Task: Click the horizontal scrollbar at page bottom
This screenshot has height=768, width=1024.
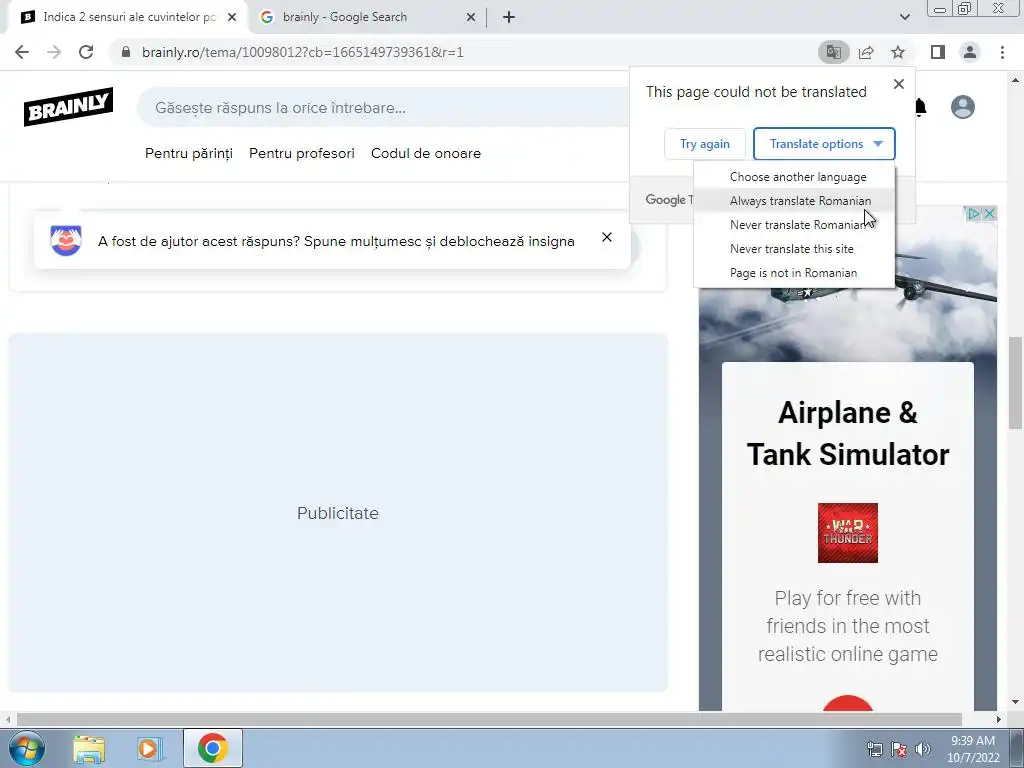Action: (x=488, y=719)
